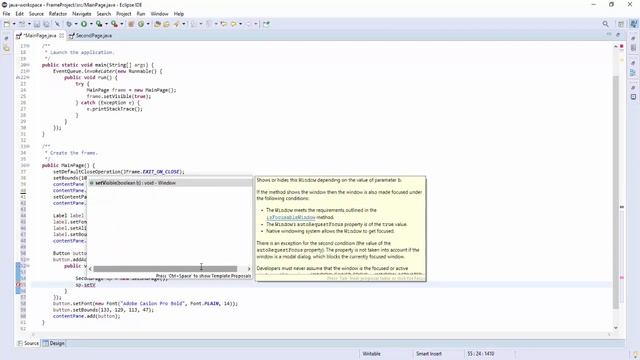Click the Writable status bar field

pos(371,354)
